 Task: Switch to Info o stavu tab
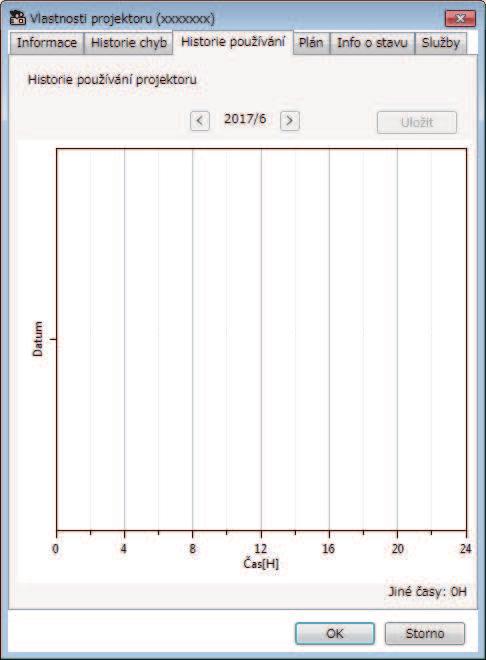(x=372, y=43)
